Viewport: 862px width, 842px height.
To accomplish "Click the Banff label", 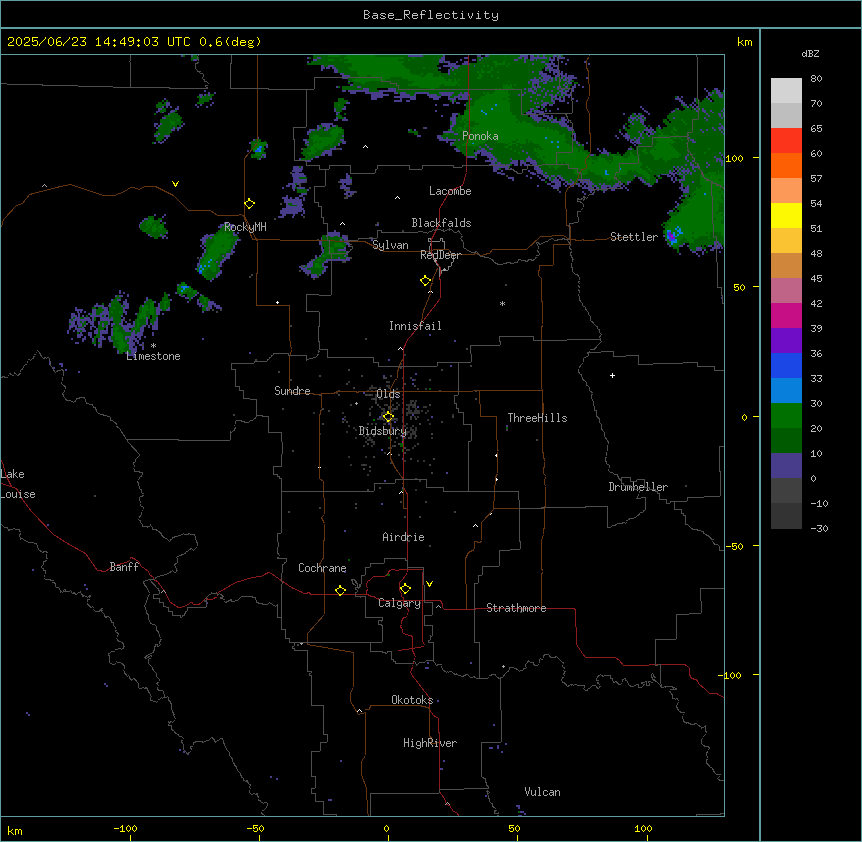I will pyautogui.click(x=124, y=567).
